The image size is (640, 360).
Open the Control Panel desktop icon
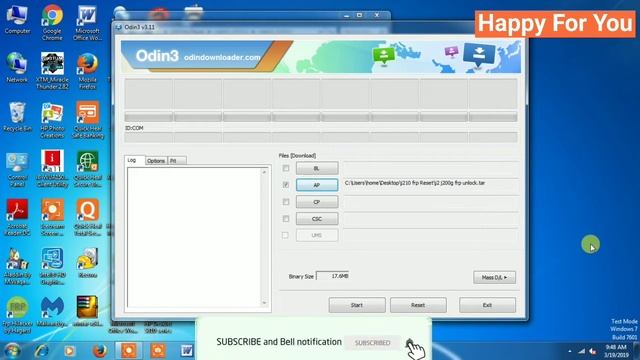click(17, 169)
